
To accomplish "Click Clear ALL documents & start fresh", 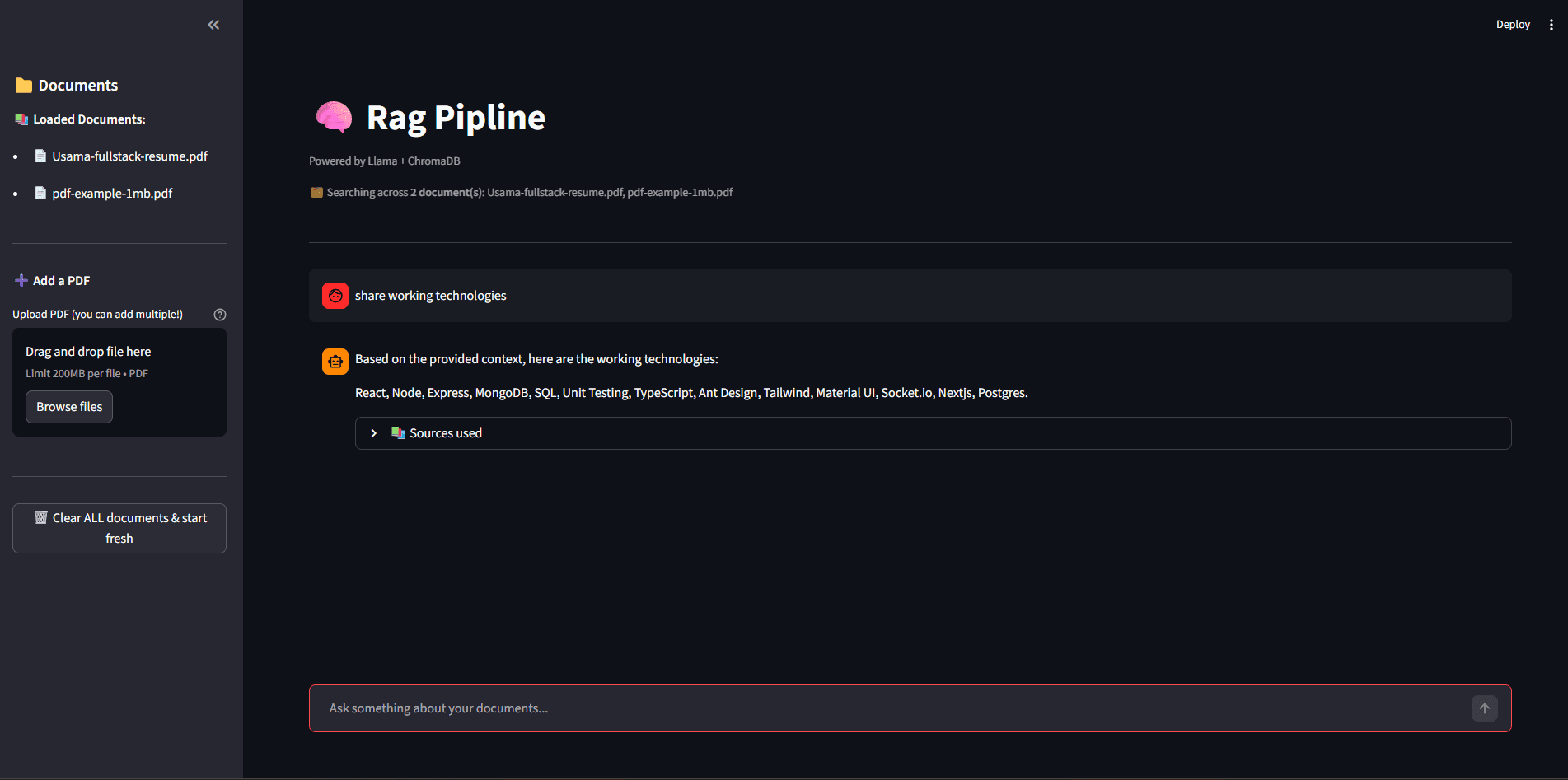I will 119,528.
